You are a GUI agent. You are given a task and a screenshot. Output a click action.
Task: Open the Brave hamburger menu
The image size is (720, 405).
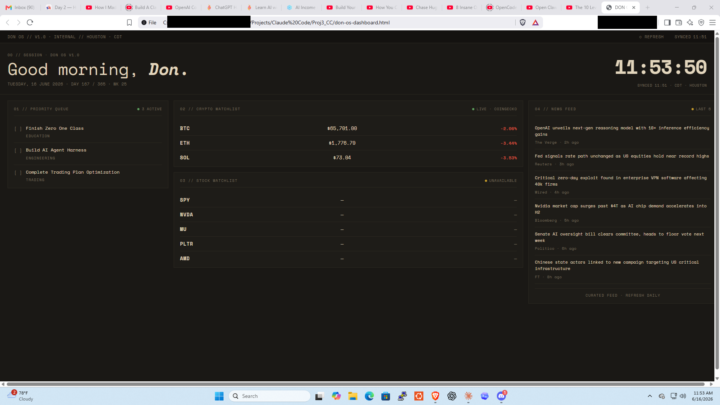point(712,22)
